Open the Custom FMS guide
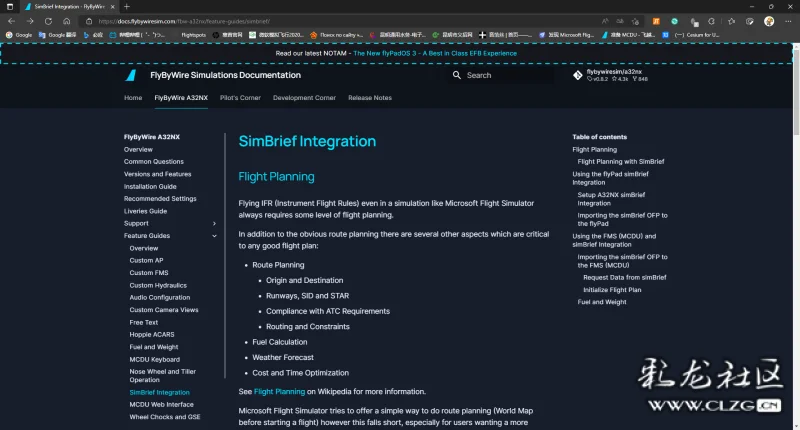The height and width of the screenshot is (430, 800). click(x=149, y=273)
